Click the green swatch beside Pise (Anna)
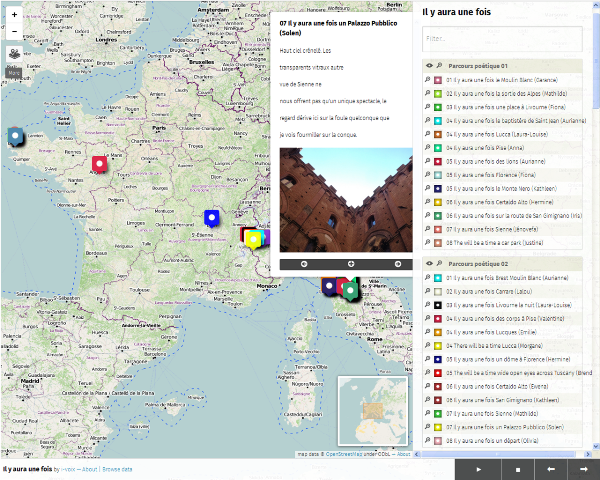 tap(438, 148)
